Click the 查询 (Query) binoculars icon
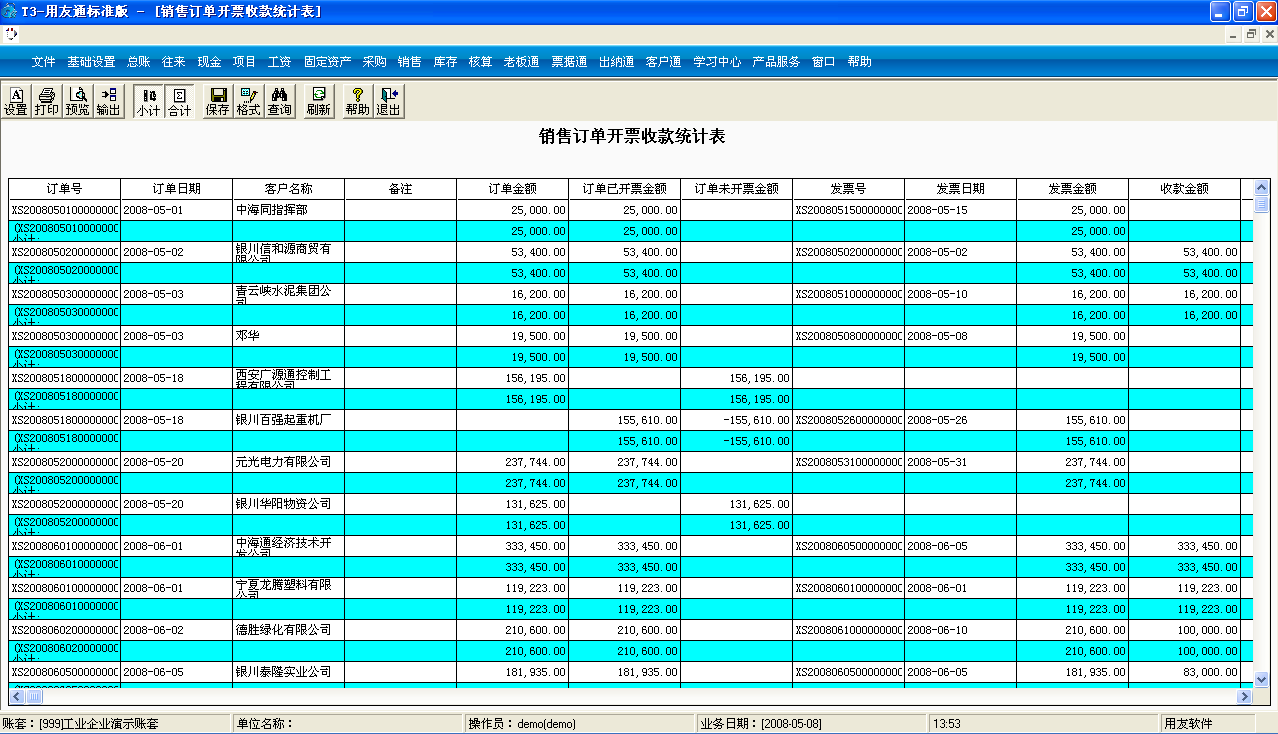Image resolution: width=1278 pixels, height=734 pixels. click(279, 101)
